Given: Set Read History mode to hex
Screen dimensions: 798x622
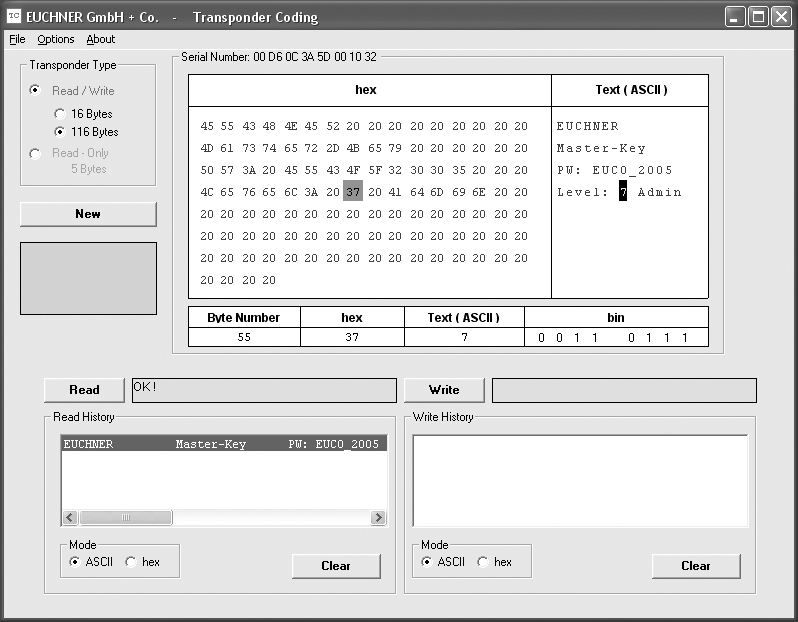Looking at the screenshot, I should [131, 562].
